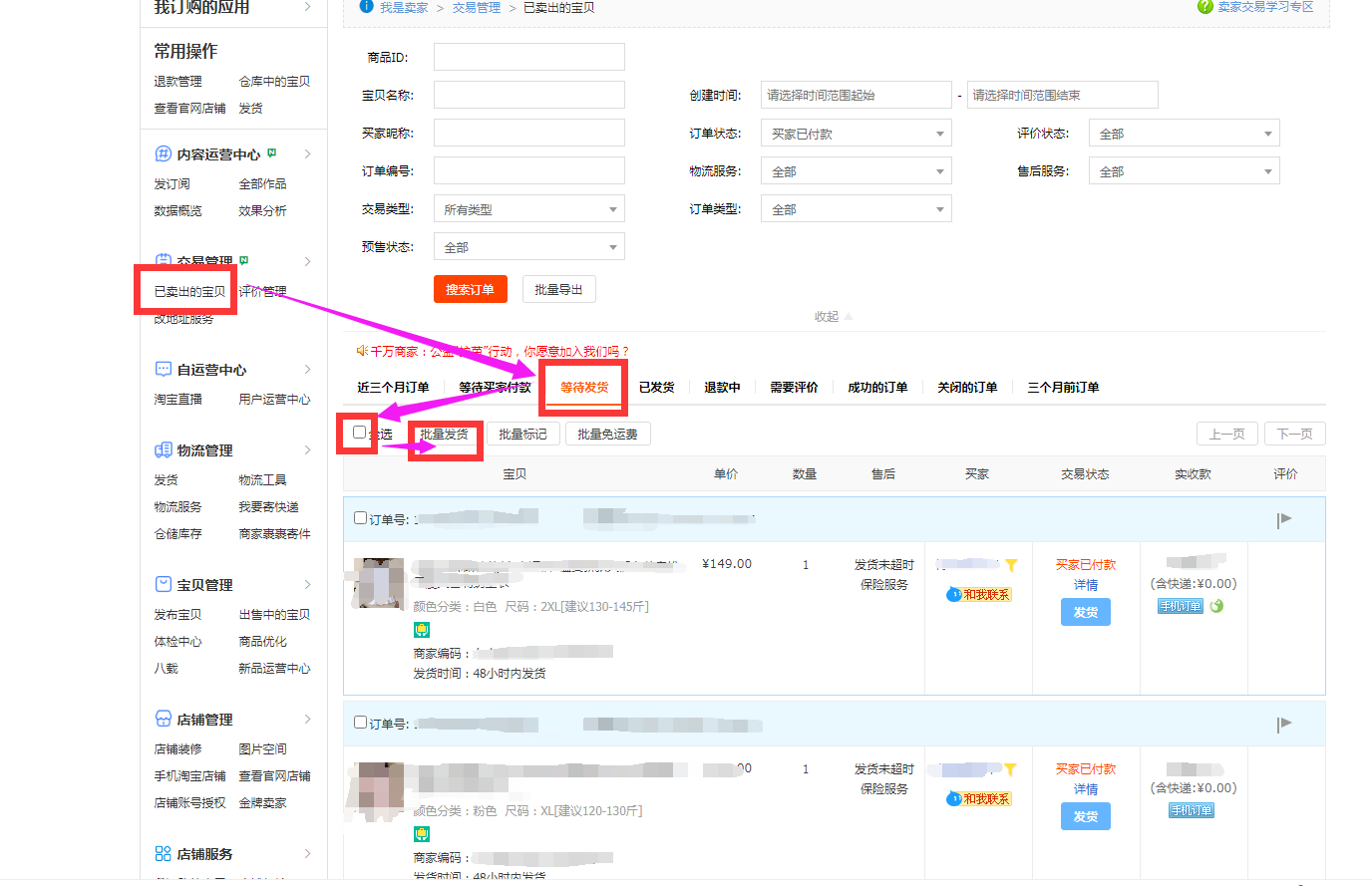
Task: Click the 内容运营中心 hashtag icon
Action: [164, 154]
